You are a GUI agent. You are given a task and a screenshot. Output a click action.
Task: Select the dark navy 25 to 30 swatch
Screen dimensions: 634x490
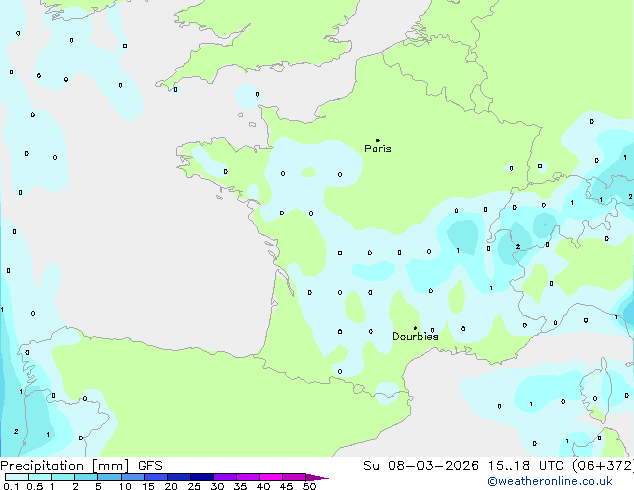[x=202, y=477]
